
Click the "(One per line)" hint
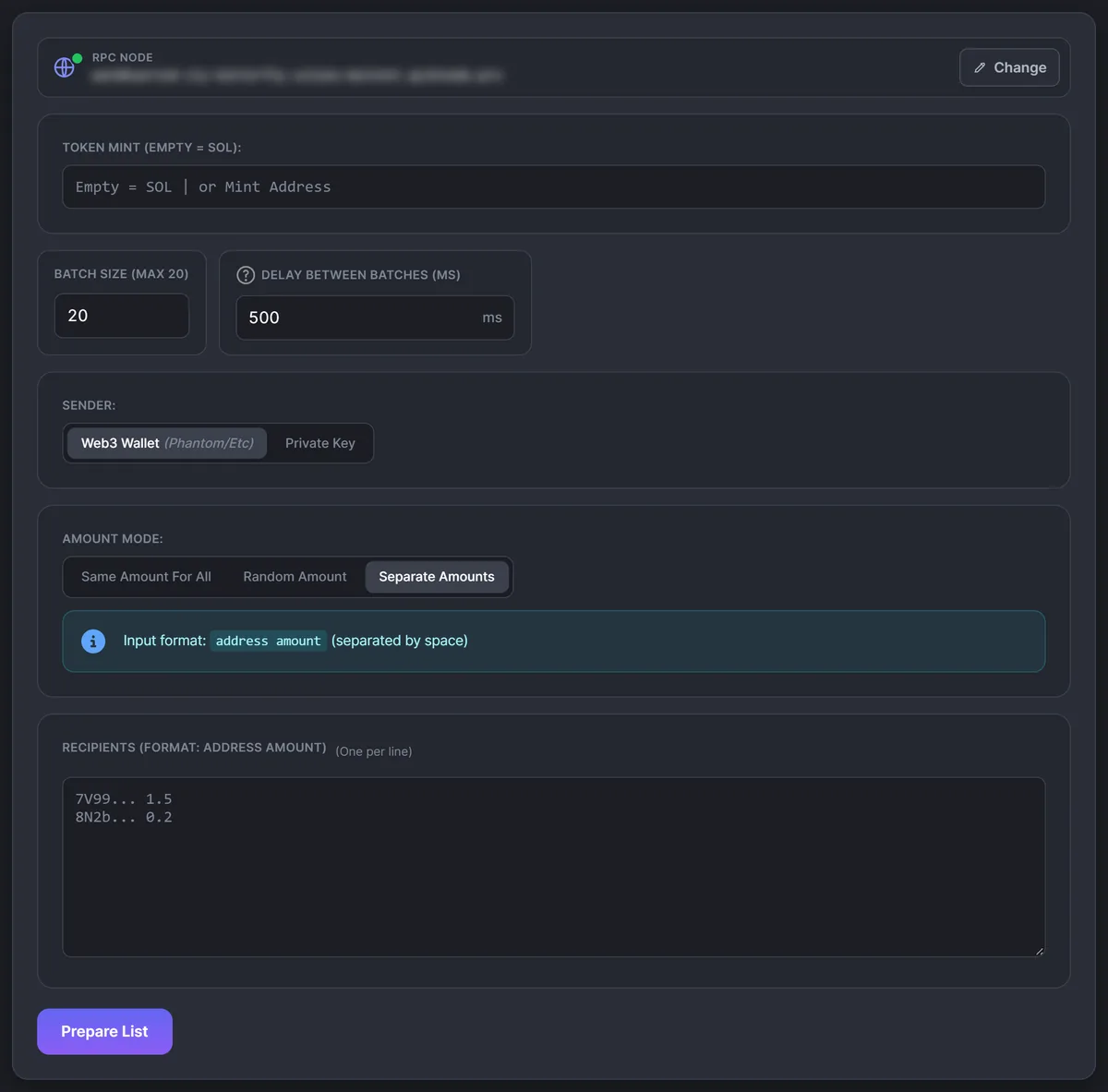point(374,751)
